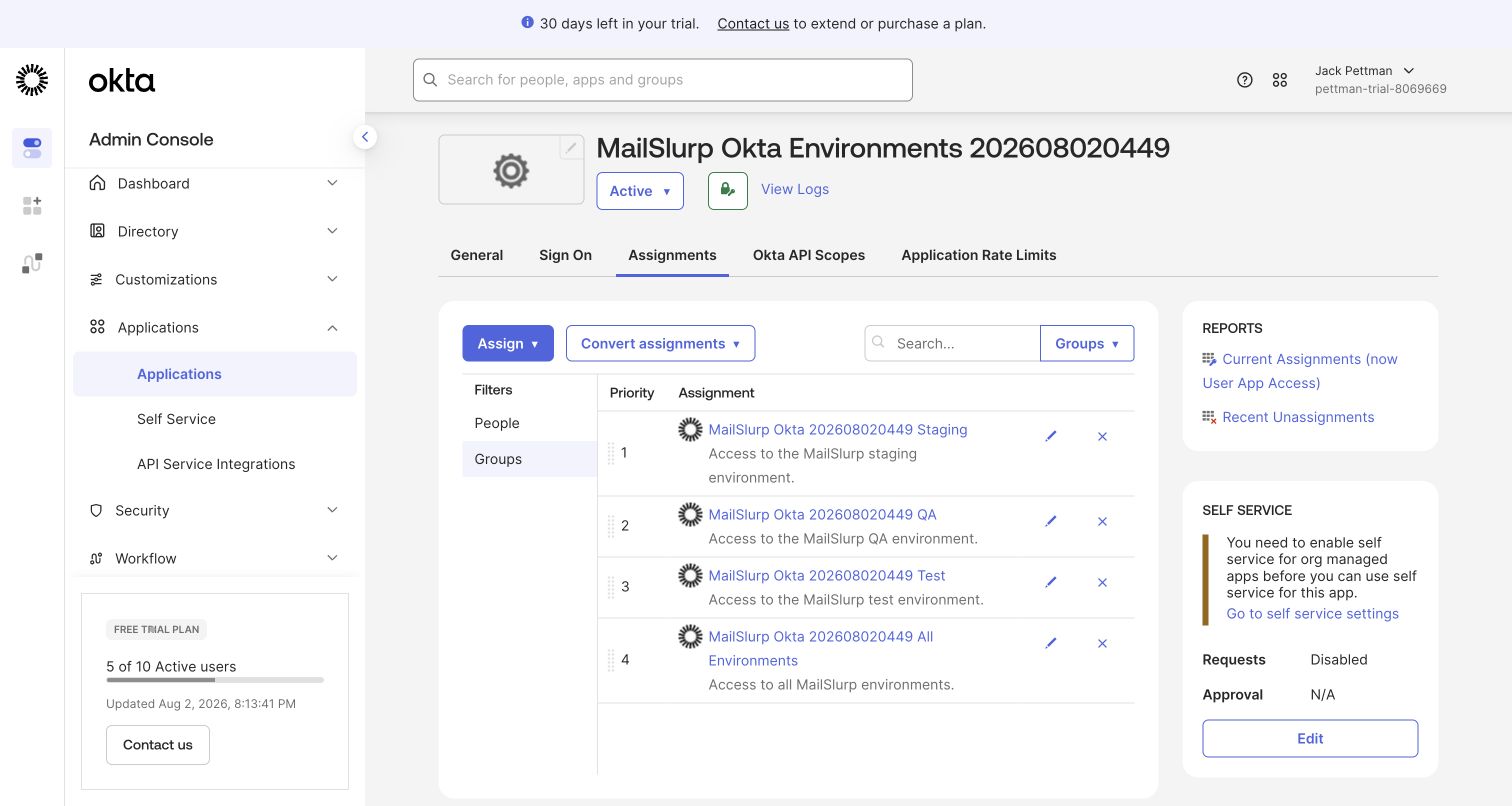Image resolution: width=1512 pixels, height=806 pixels.
Task: Click the Contact us link in banner
Action: click(753, 23)
